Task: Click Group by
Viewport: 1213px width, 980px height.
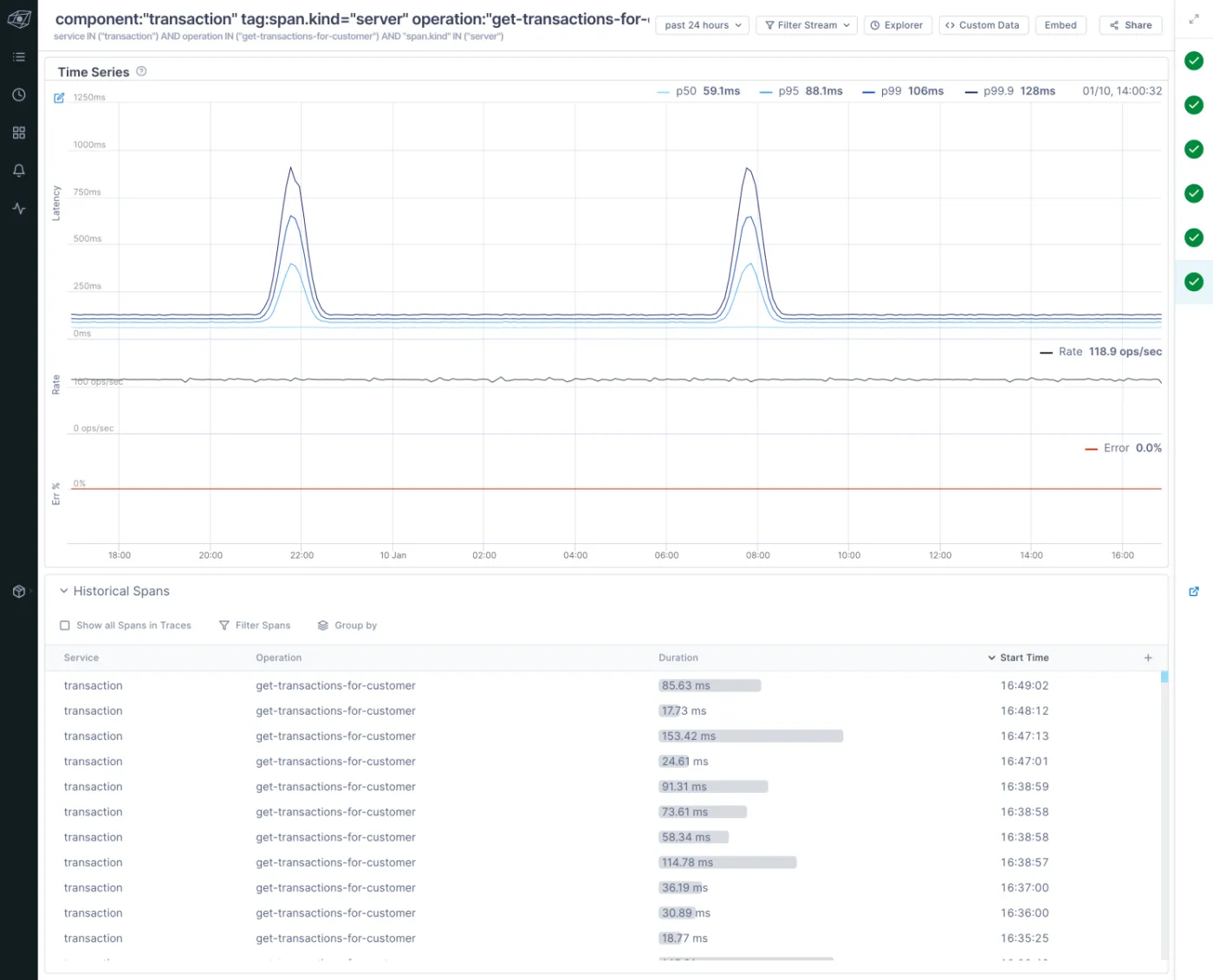Action: [x=347, y=626]
